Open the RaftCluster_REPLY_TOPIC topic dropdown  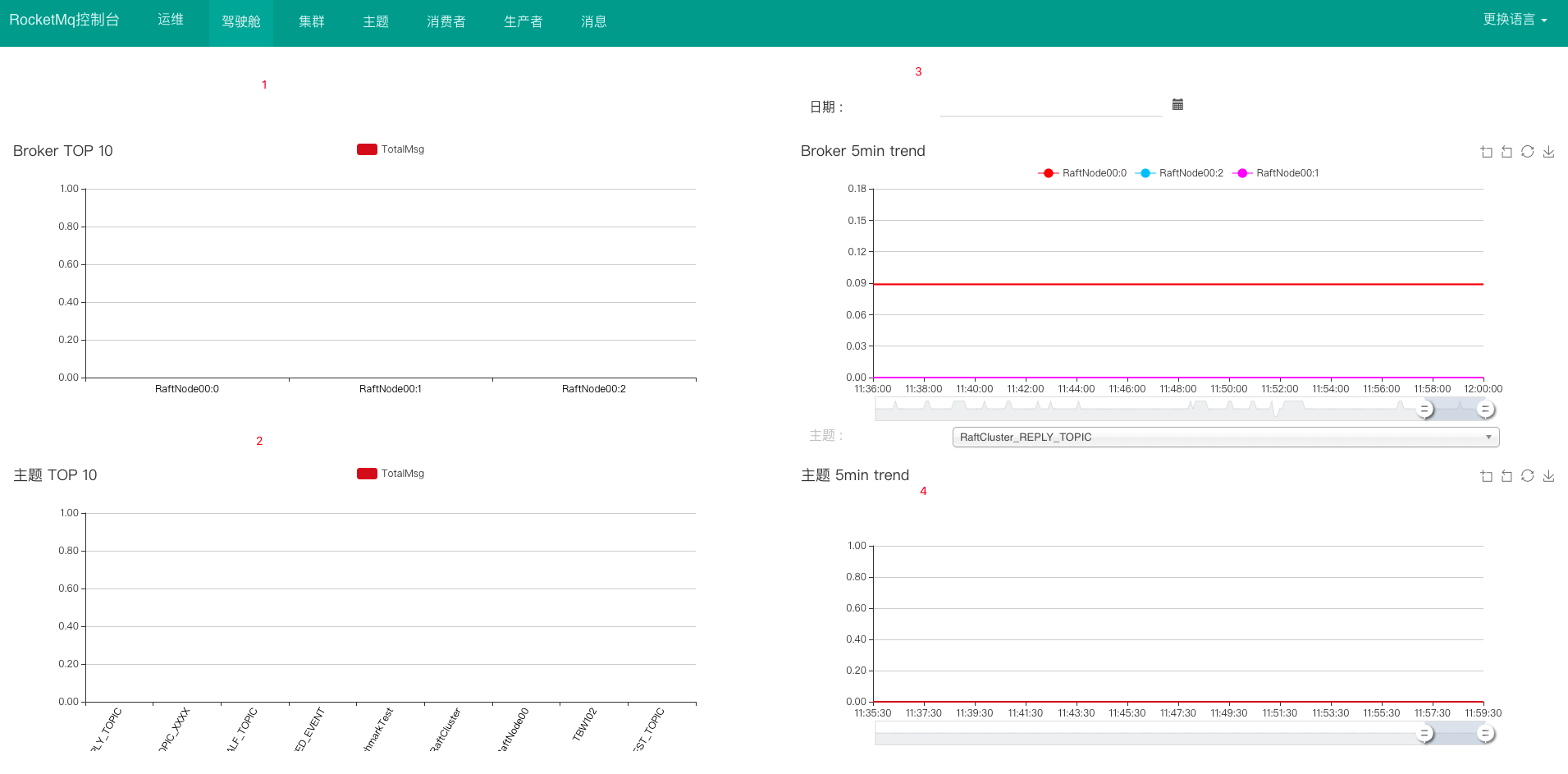click(1226, 437)
